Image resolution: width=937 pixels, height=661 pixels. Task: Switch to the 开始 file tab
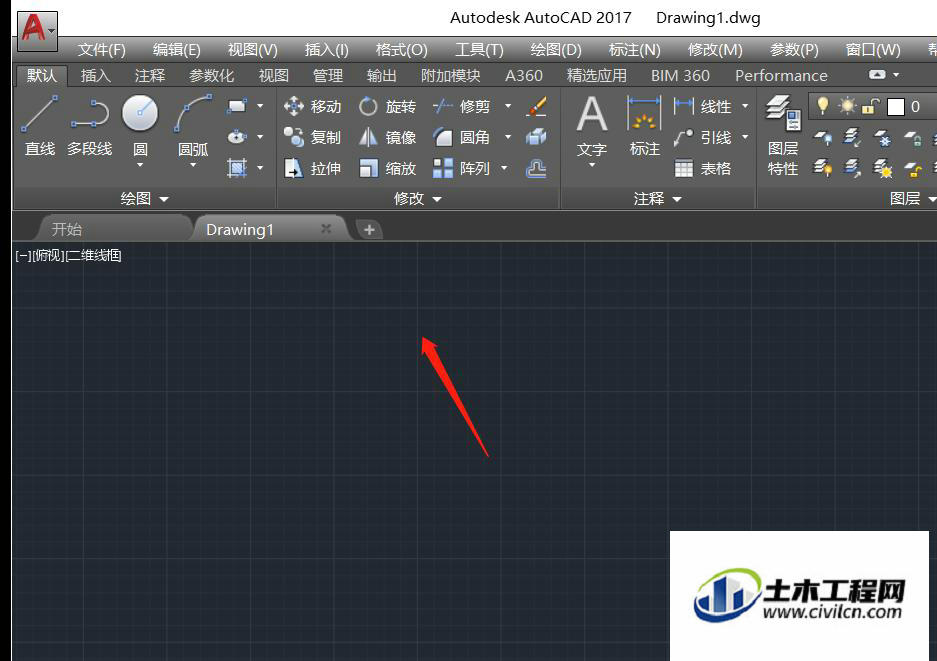[114, 229]
